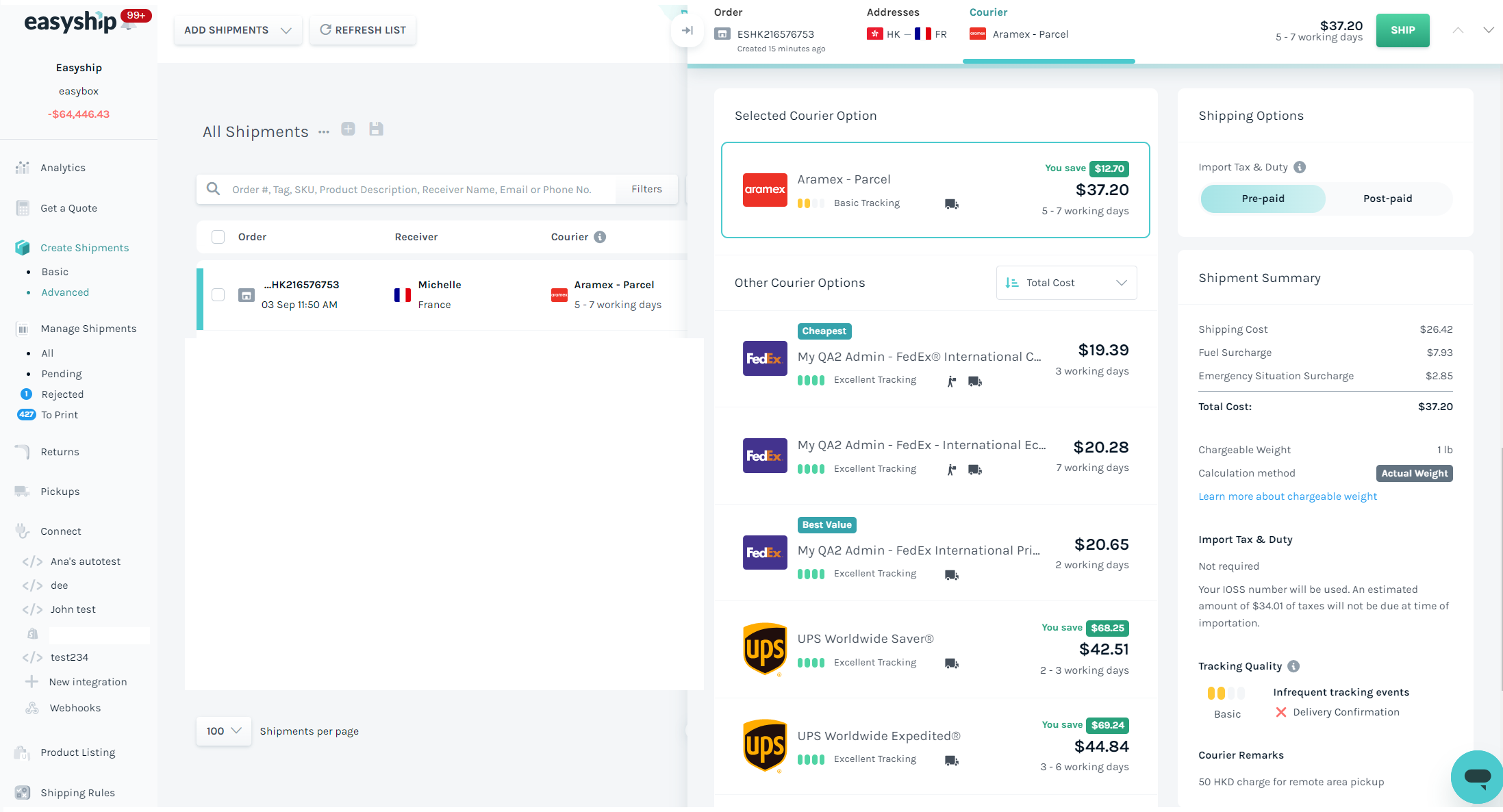The height and width of the screenshot is (812, 1503).
Task: Open Basic under Create Shipments
Action: coord(55,272)
